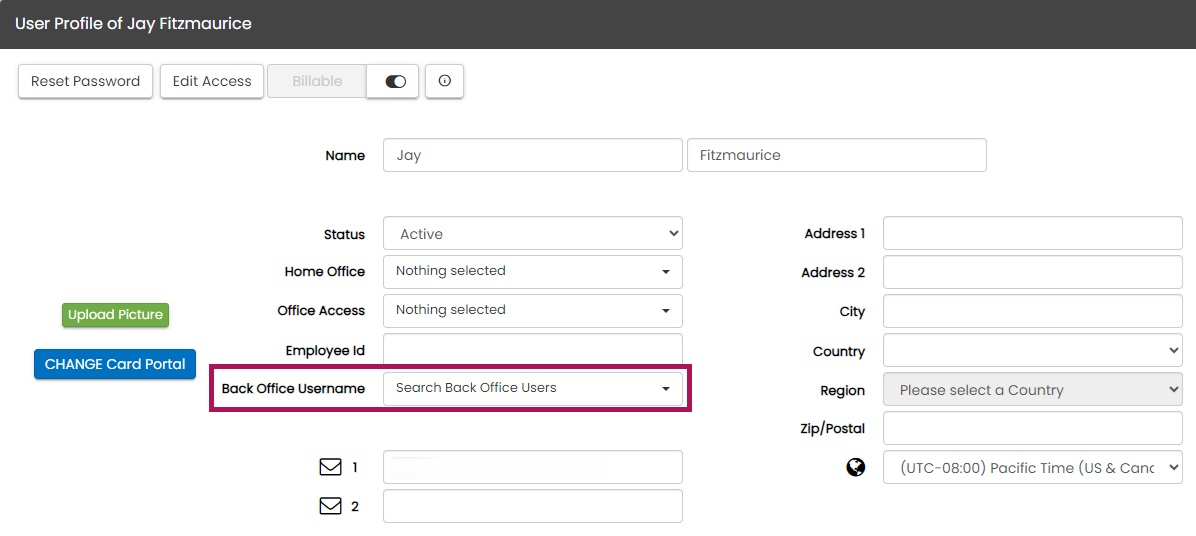Screen dimensions: 1196x536
Task: Open the Pacific Time timezone dropdown
Action: pos(1032,468)
